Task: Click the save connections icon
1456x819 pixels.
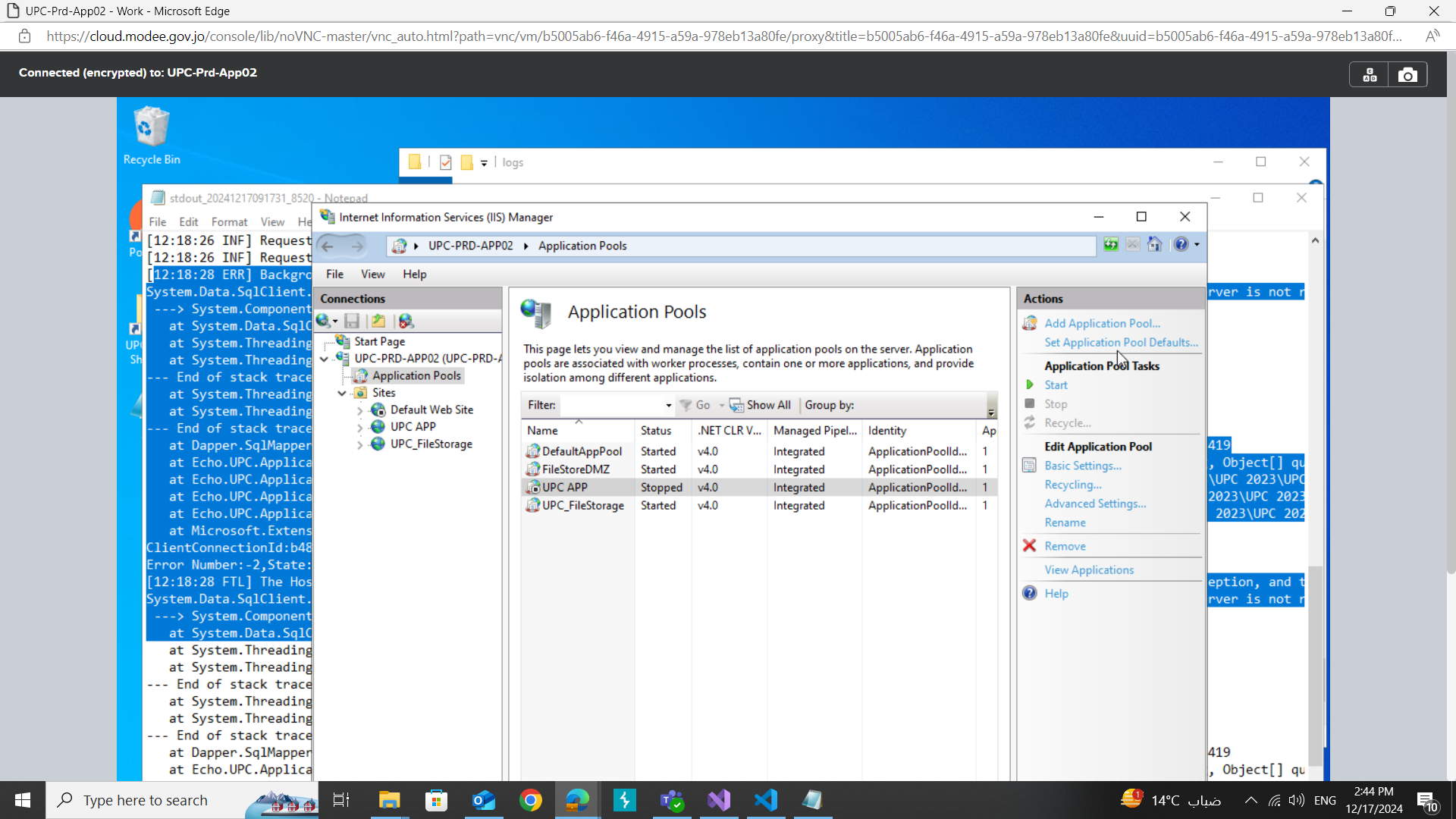Action: (352, 321)
